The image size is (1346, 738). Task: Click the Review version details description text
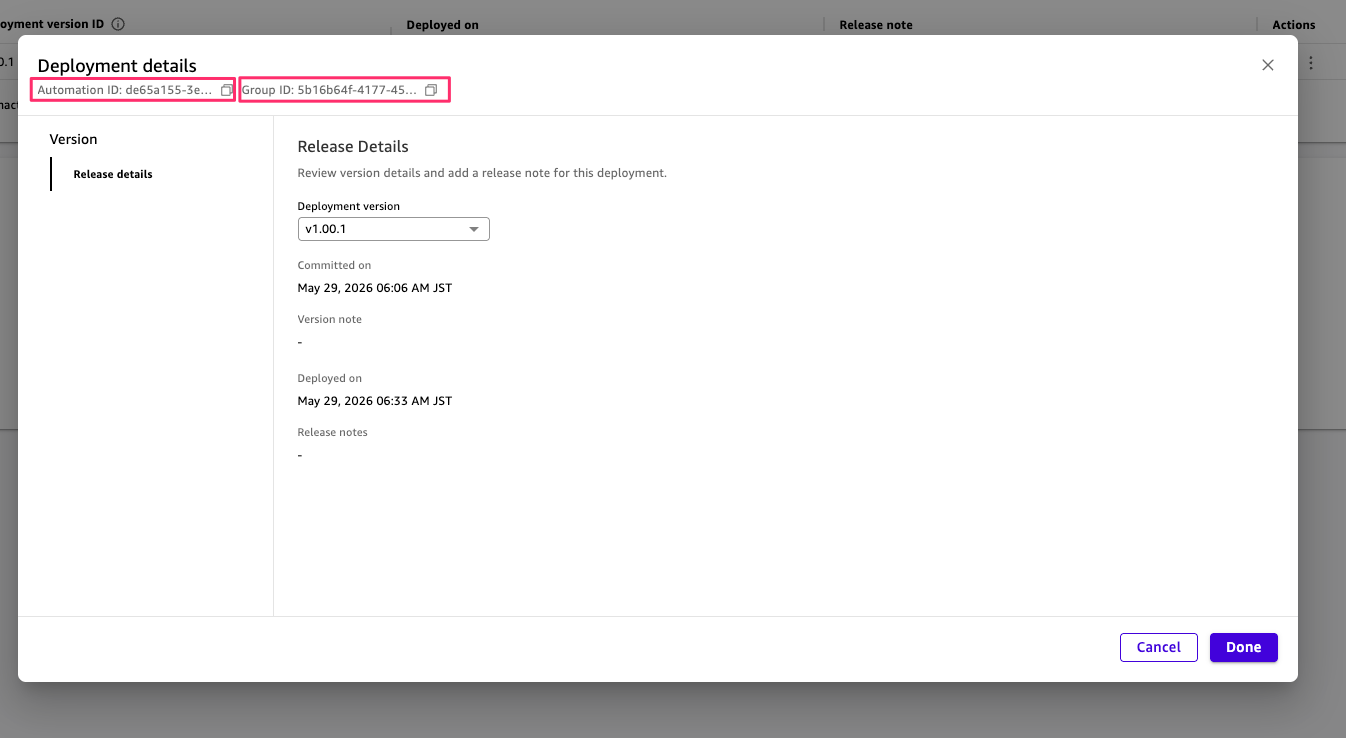482,173
